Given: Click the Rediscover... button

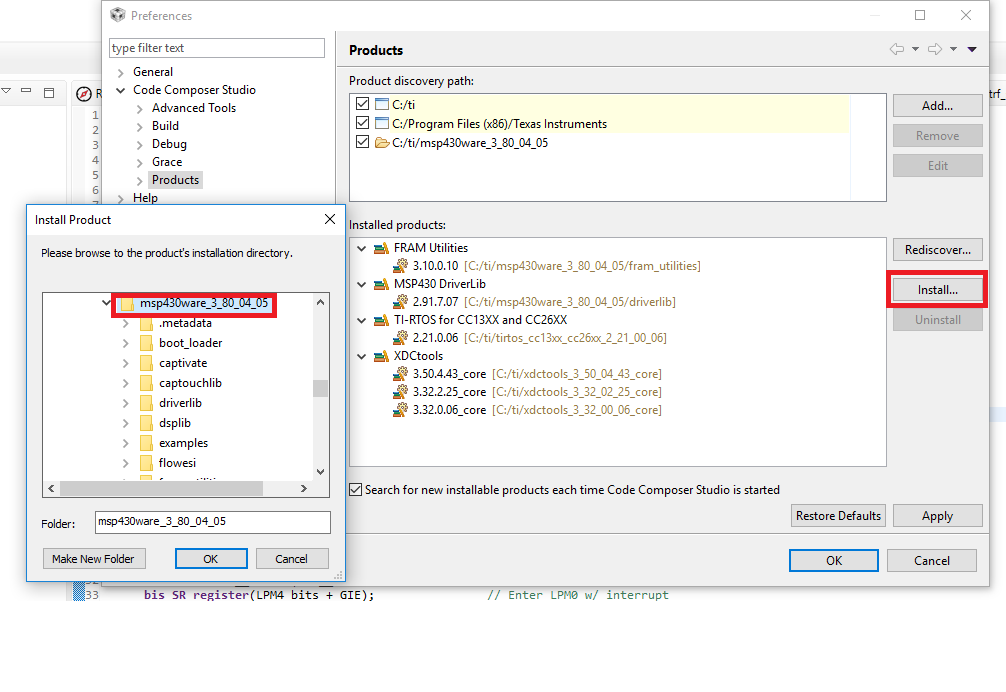Looking at the screenshot, I should (937, 249).
